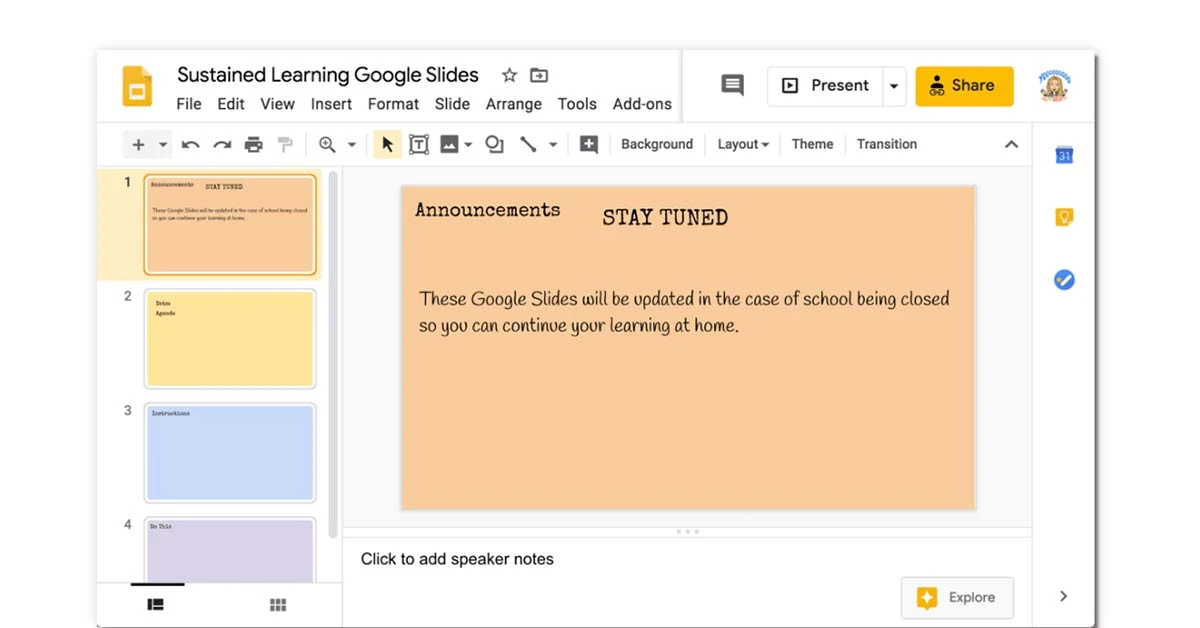Select slide 3 in the filmstrip
This screenshot has height=628, width=1200.
[230, 453]
